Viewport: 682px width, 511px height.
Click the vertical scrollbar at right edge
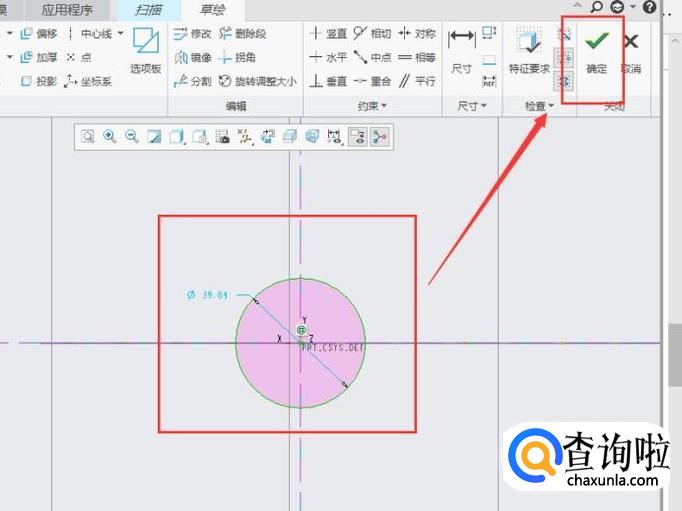tap(675, 354)
